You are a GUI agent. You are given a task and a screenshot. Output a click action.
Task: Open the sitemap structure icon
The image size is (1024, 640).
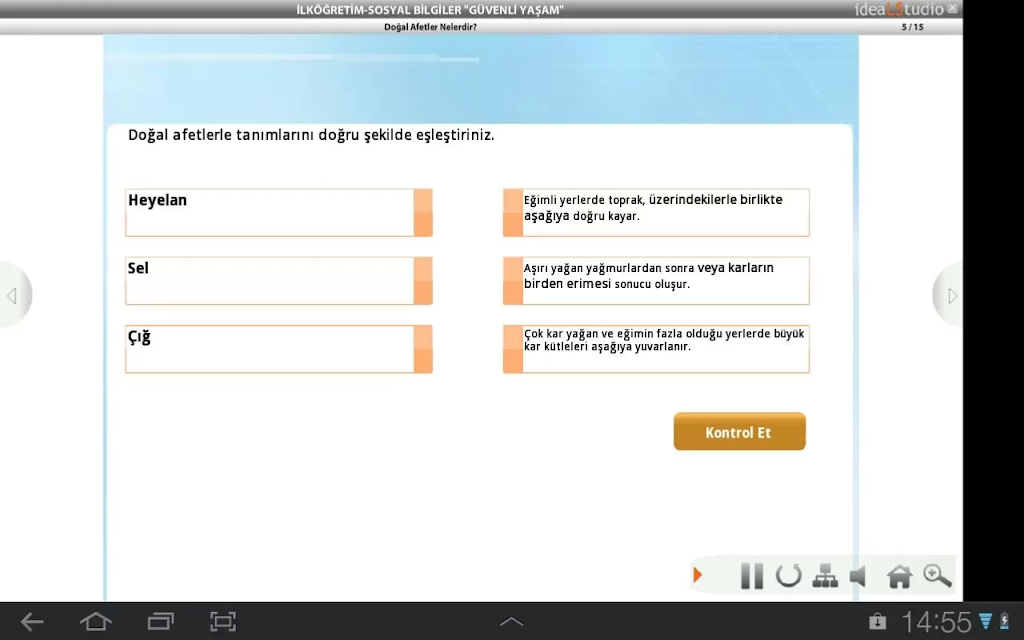825,576
